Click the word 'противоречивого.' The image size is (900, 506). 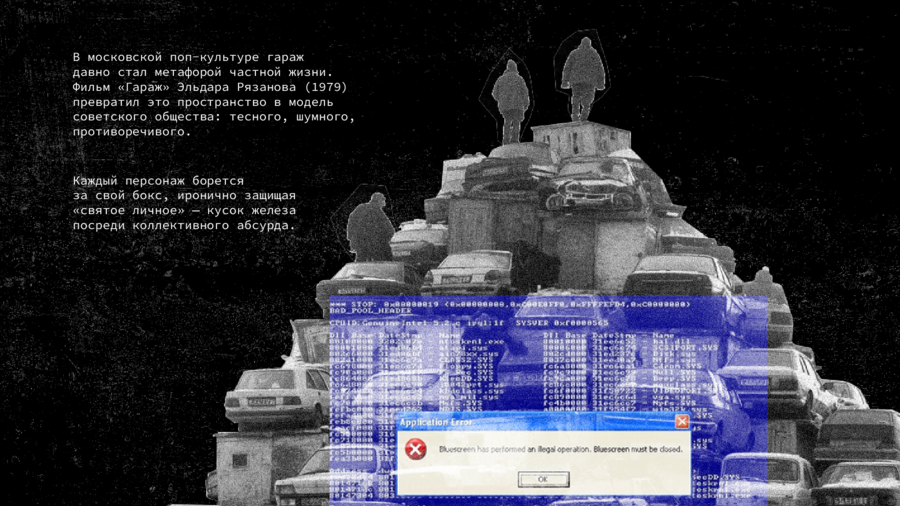coord(131,132)
